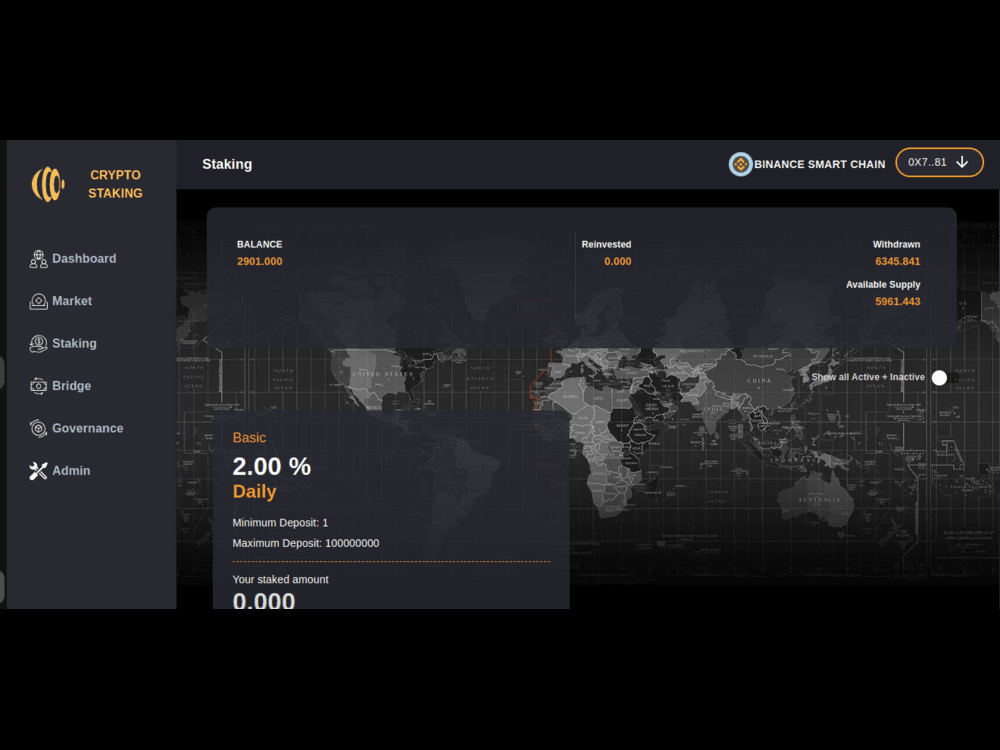Click the BALANCE label

pyautogui.click(x=260, y=244)
